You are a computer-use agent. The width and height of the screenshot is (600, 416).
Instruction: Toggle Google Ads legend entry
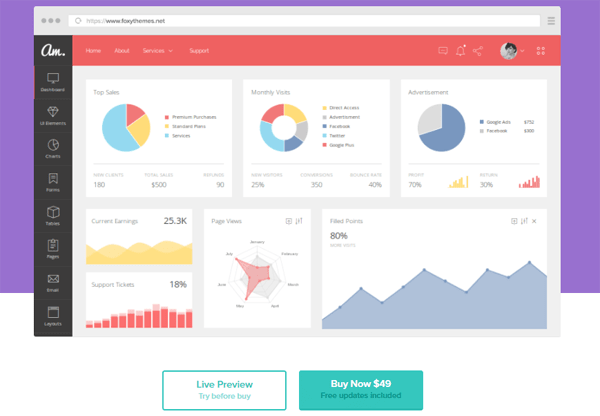coord(495,122)
